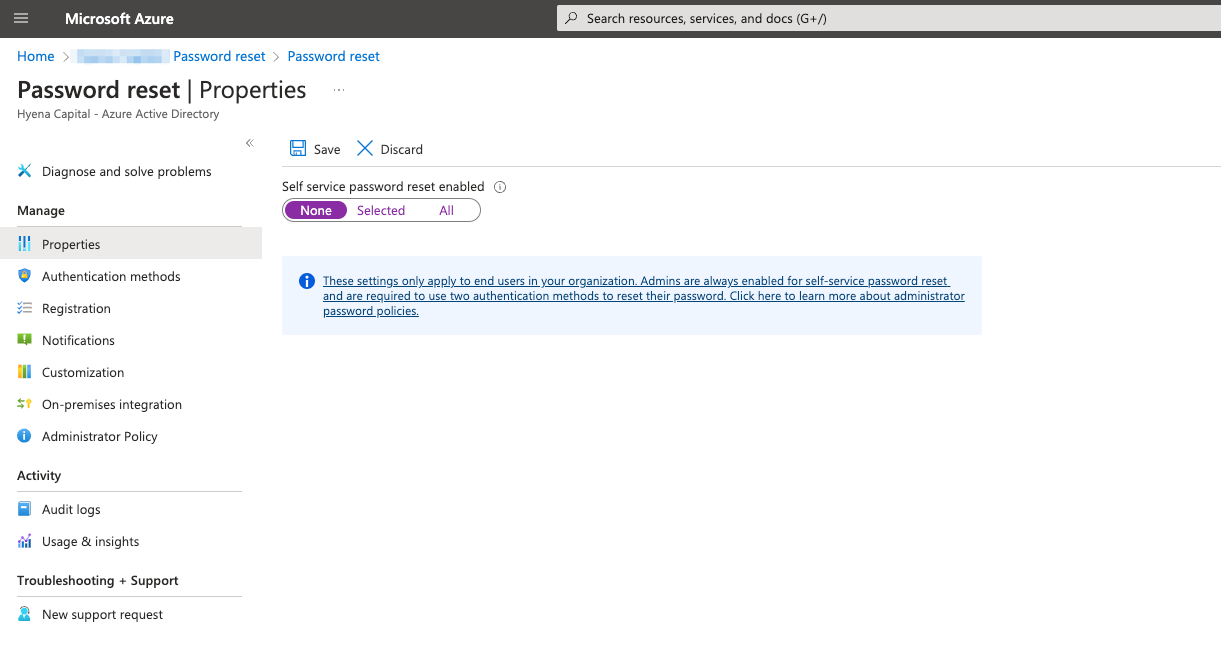Viewport: 1221px width, 653px height.
Task: Click the Authentication methods shield icon
Action: pyautogui.click(x=25, y=276)
